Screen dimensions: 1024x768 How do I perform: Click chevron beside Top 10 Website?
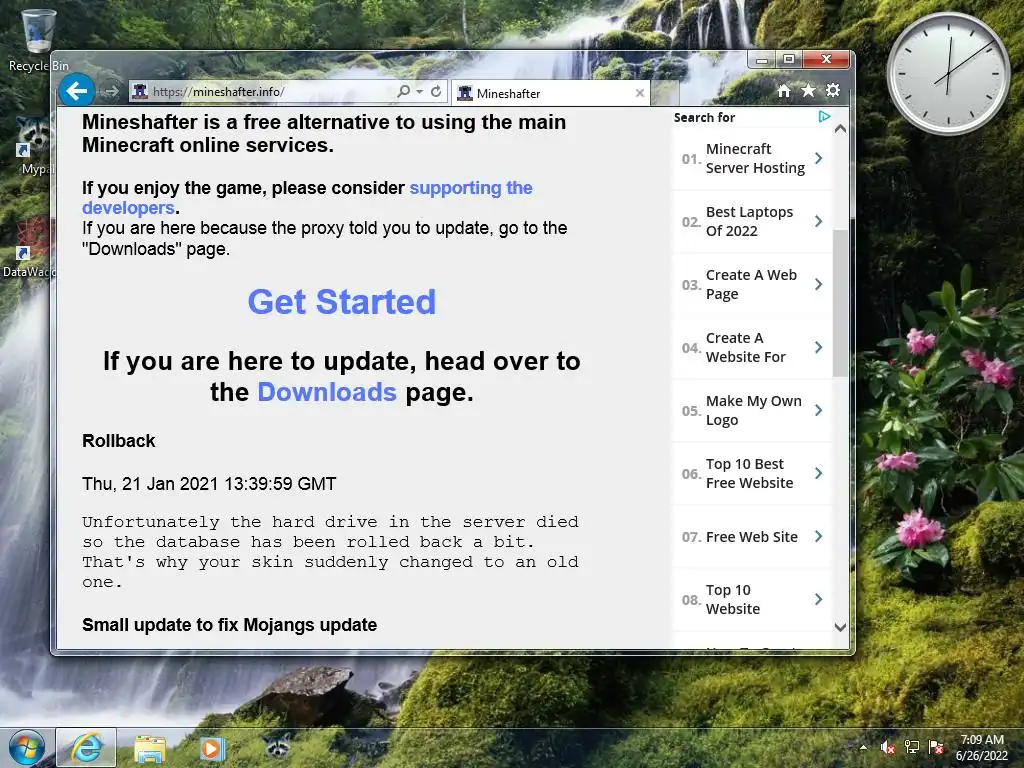coord(818,599)
